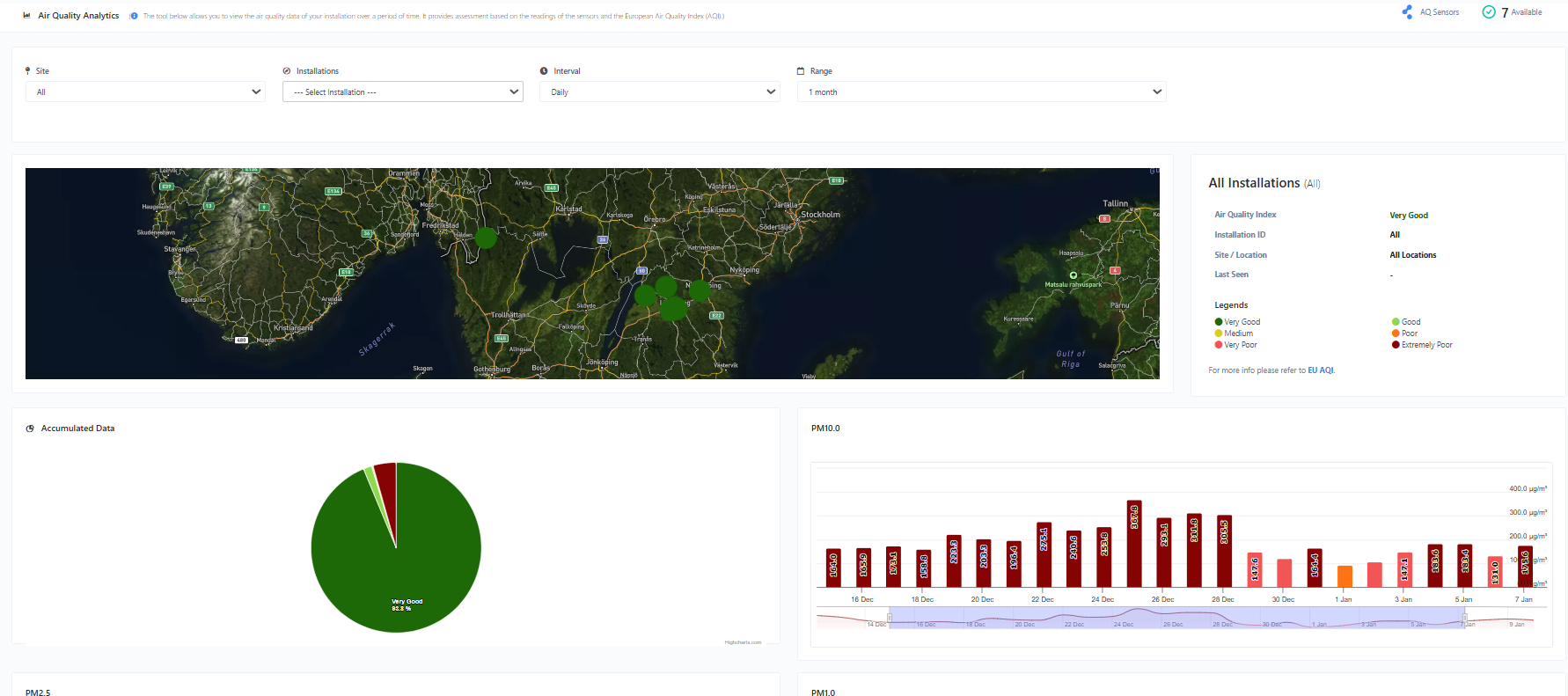Viewport: 1568px width, 696px height.
Task: Click the right handle of PM10 navigator
Action: coord(1464,618)
